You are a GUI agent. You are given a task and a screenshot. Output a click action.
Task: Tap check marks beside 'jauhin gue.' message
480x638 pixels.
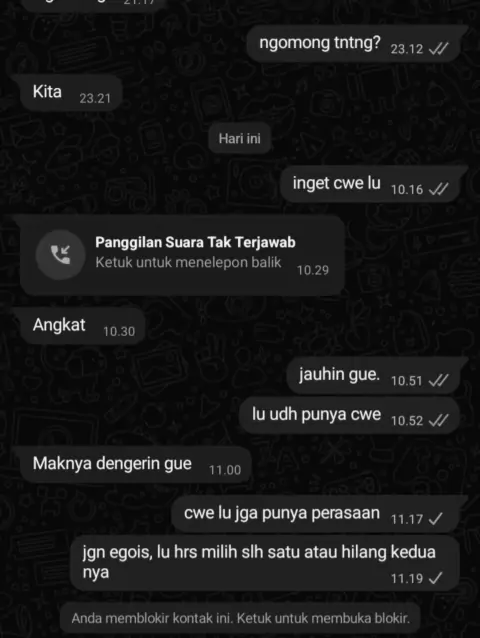[x=439, y=380]
